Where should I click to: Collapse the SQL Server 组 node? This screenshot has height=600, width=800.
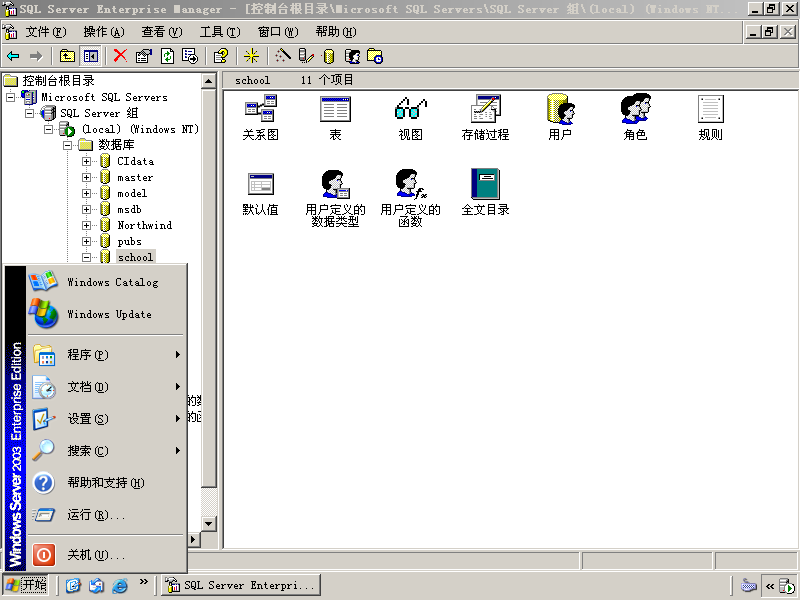30,113
